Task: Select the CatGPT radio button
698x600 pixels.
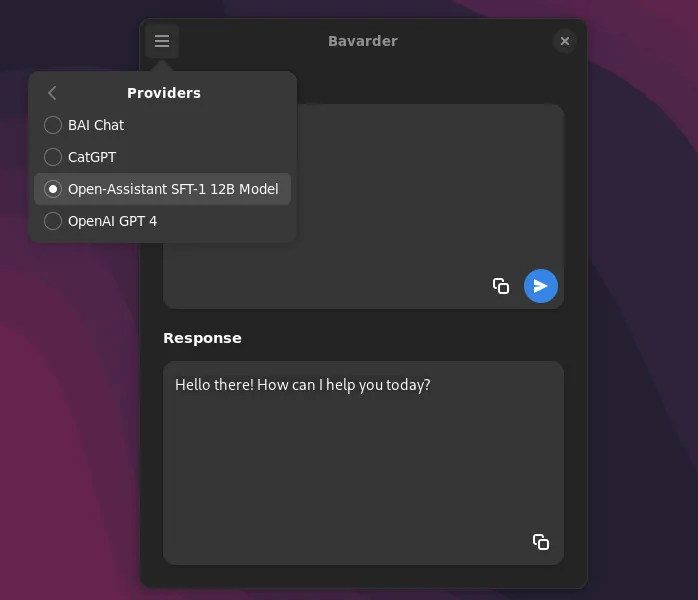Action: (53, 157)
